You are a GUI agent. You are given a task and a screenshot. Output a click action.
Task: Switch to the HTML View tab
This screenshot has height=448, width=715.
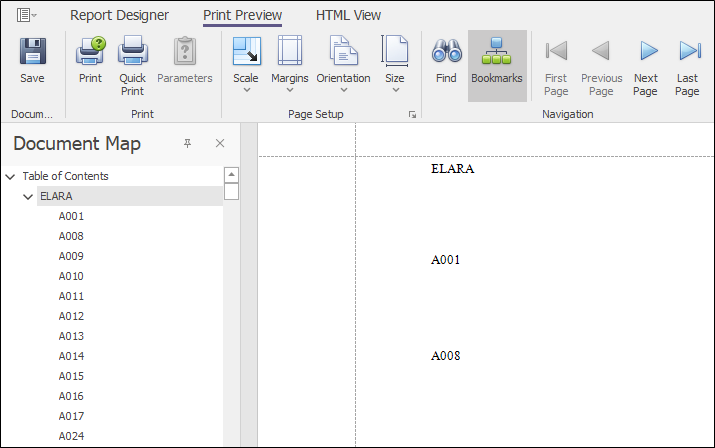click(x=348, y=16)
